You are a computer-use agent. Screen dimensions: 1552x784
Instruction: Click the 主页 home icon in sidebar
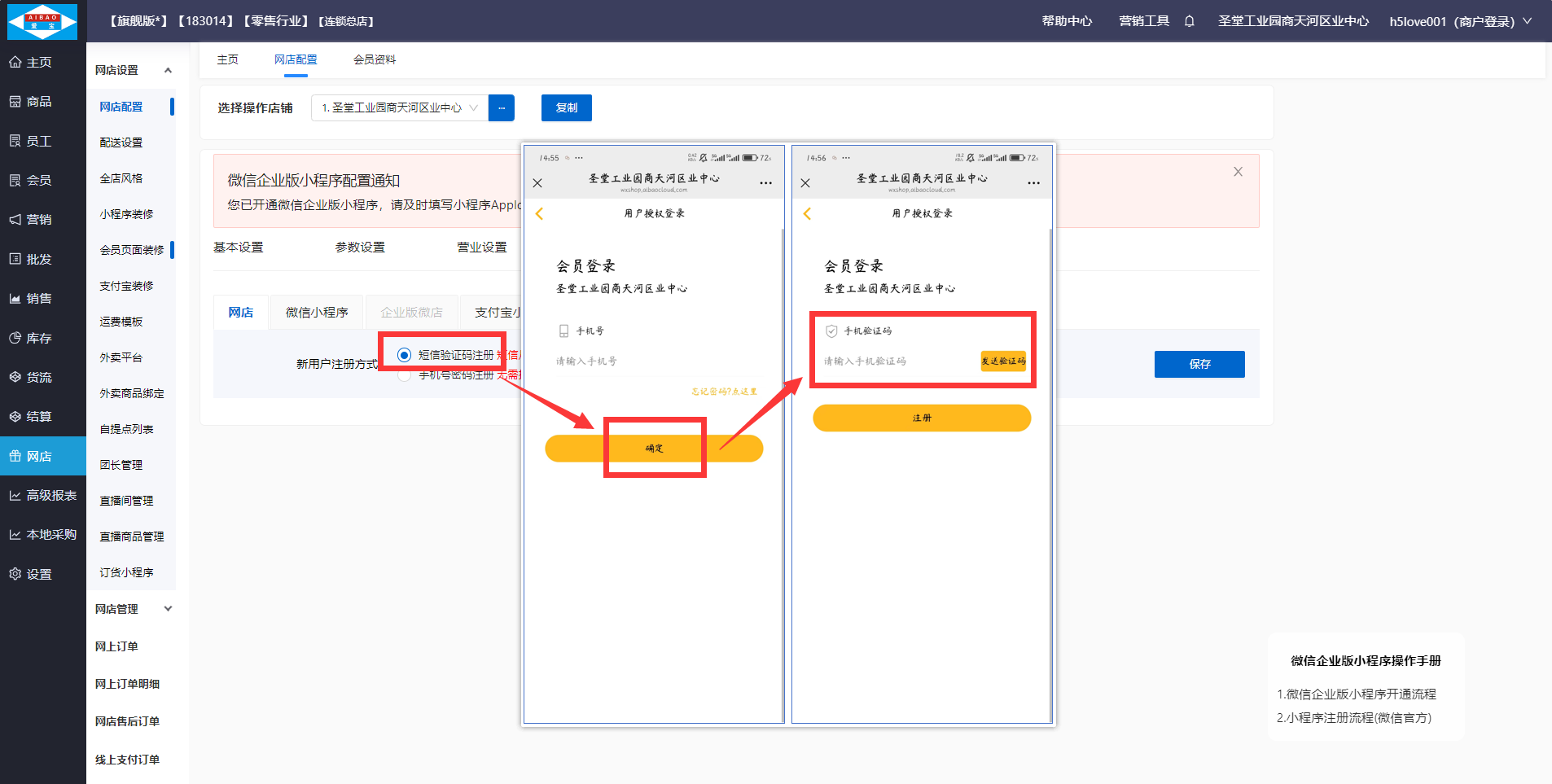(x=15, y=63)
